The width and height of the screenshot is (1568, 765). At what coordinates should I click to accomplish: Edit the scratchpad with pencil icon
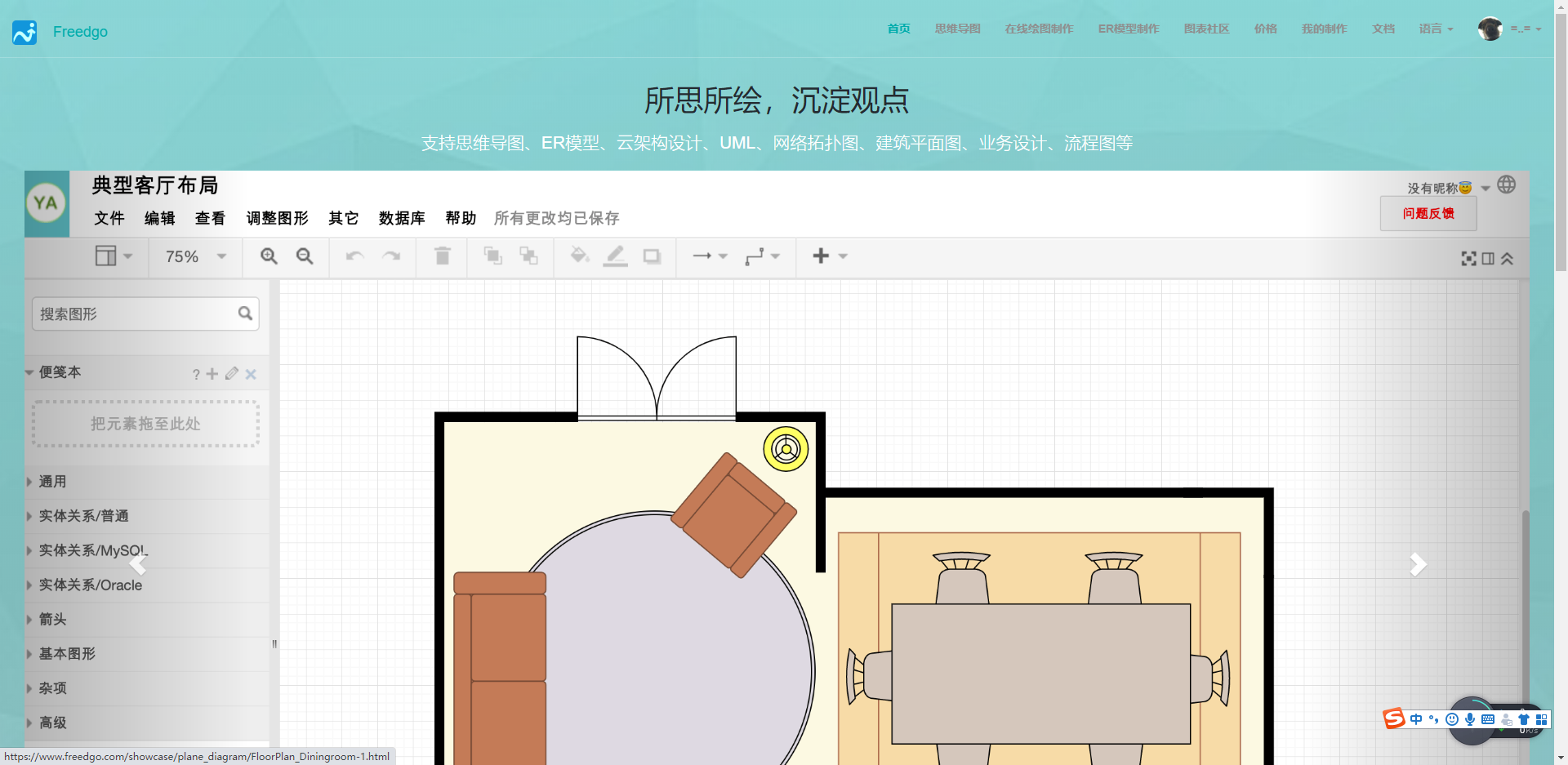232,374
